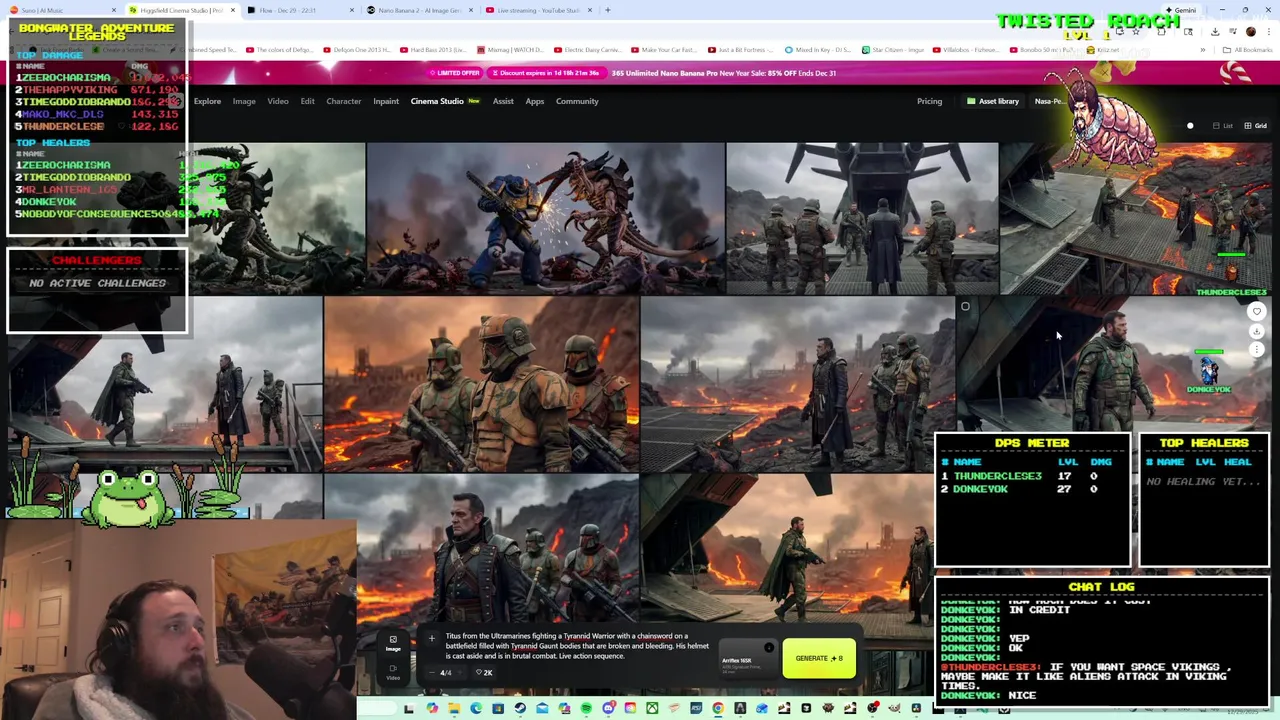The height and width of the screenshot is (720, 1280).
Task: Open Spotify from the taskbar
Action: [x=586, y=708]
